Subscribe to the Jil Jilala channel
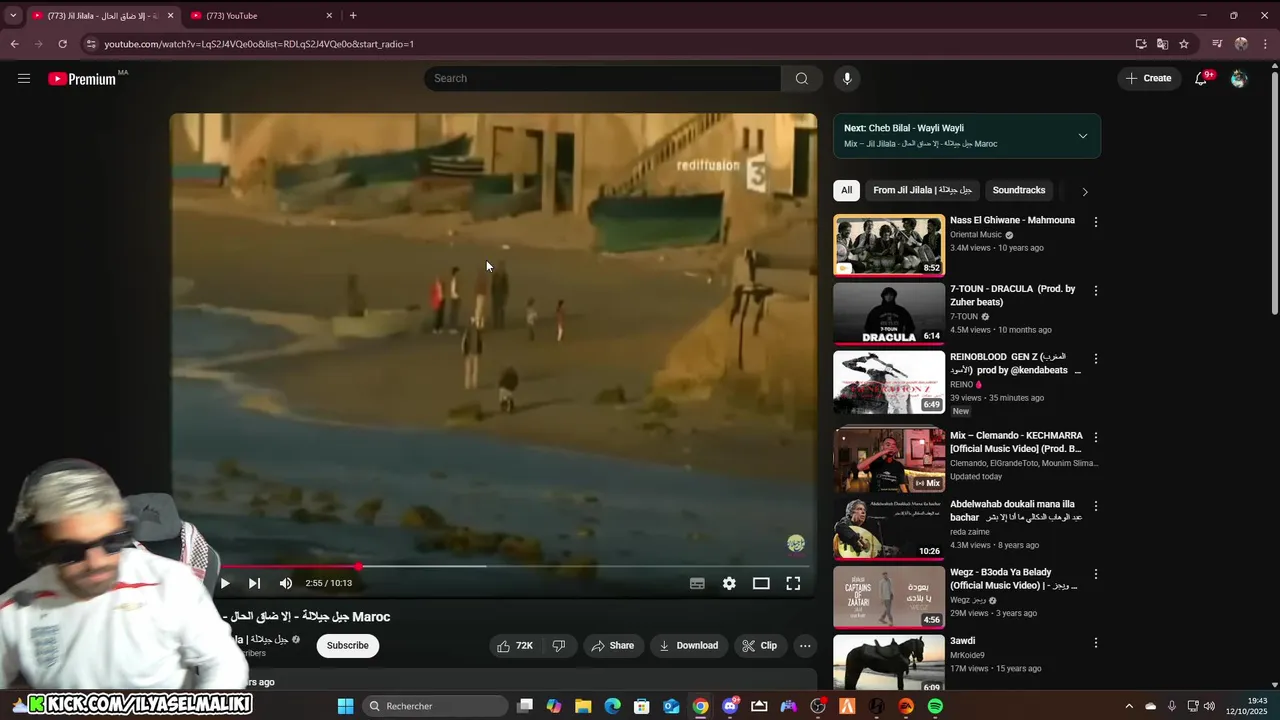 click(x=348, y=645)
